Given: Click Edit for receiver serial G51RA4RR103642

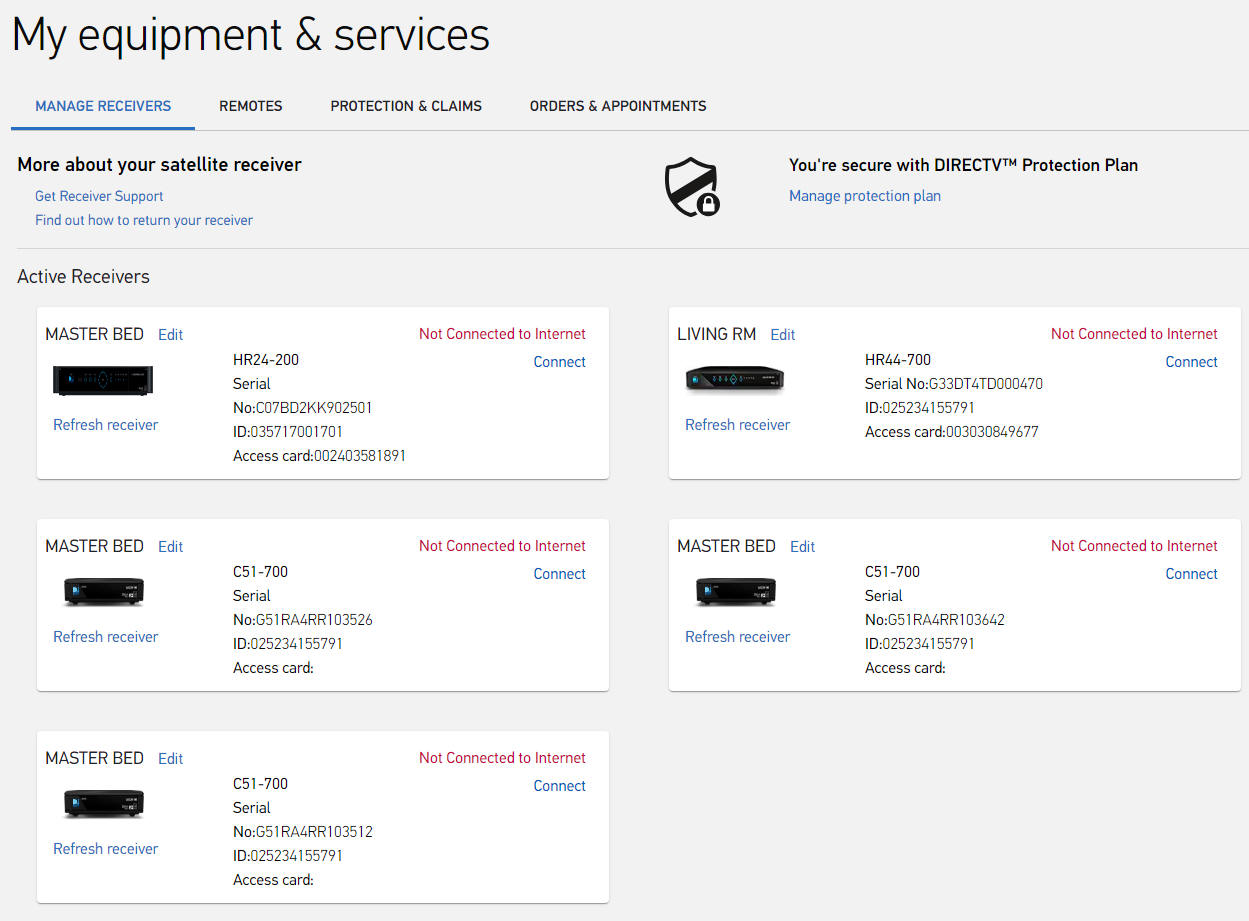Looking at the screenshot, I should tap(803, 547).
